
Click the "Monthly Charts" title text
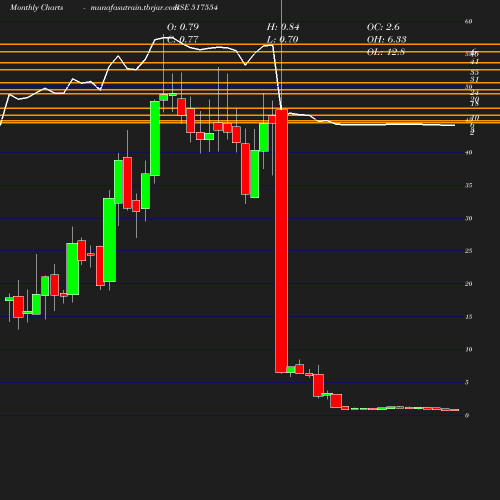point(36,7)
